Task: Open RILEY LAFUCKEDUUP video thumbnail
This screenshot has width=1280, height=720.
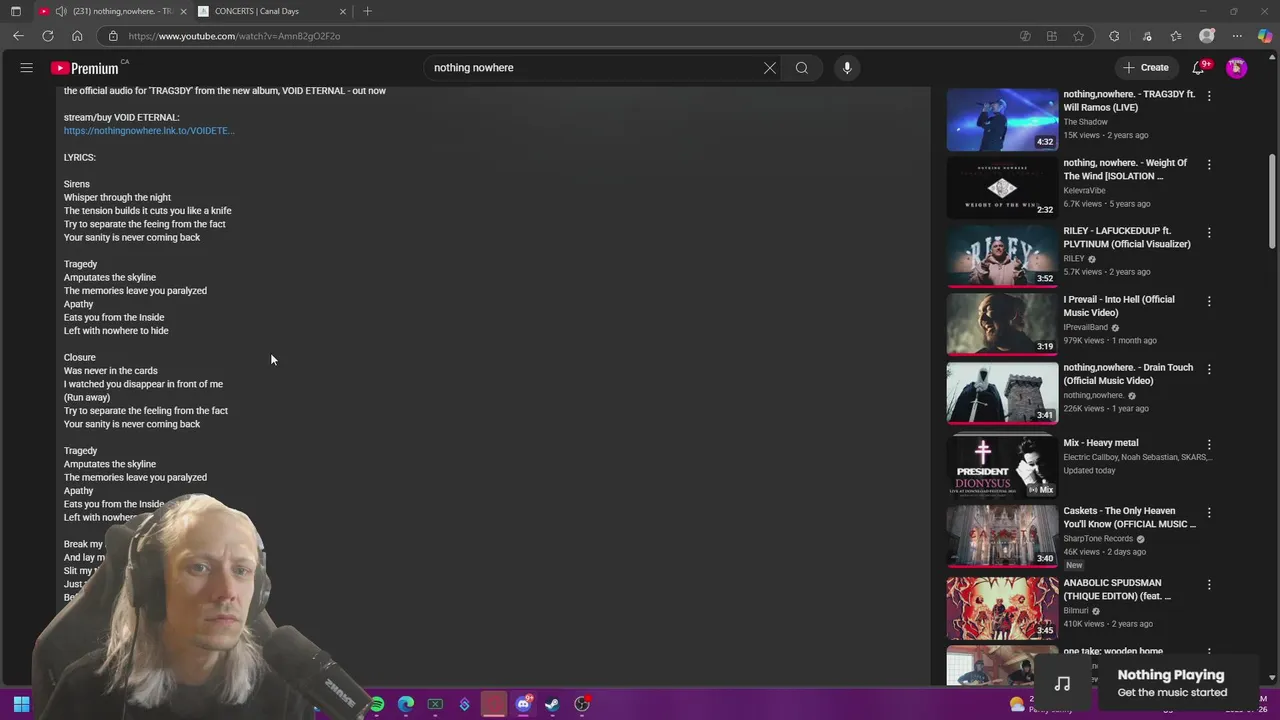Action: point(1002,256)
